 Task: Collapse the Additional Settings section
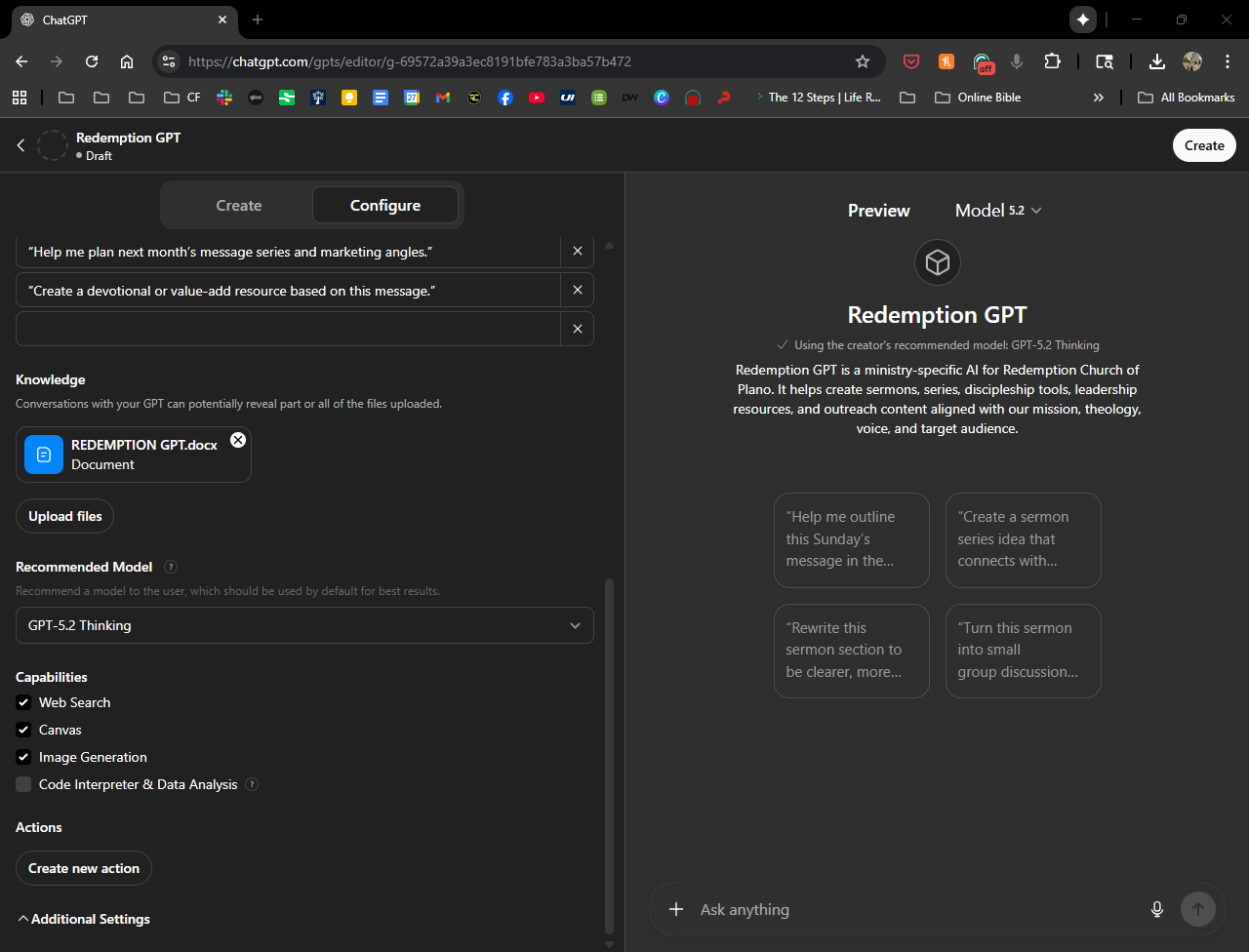click(84, 919)
